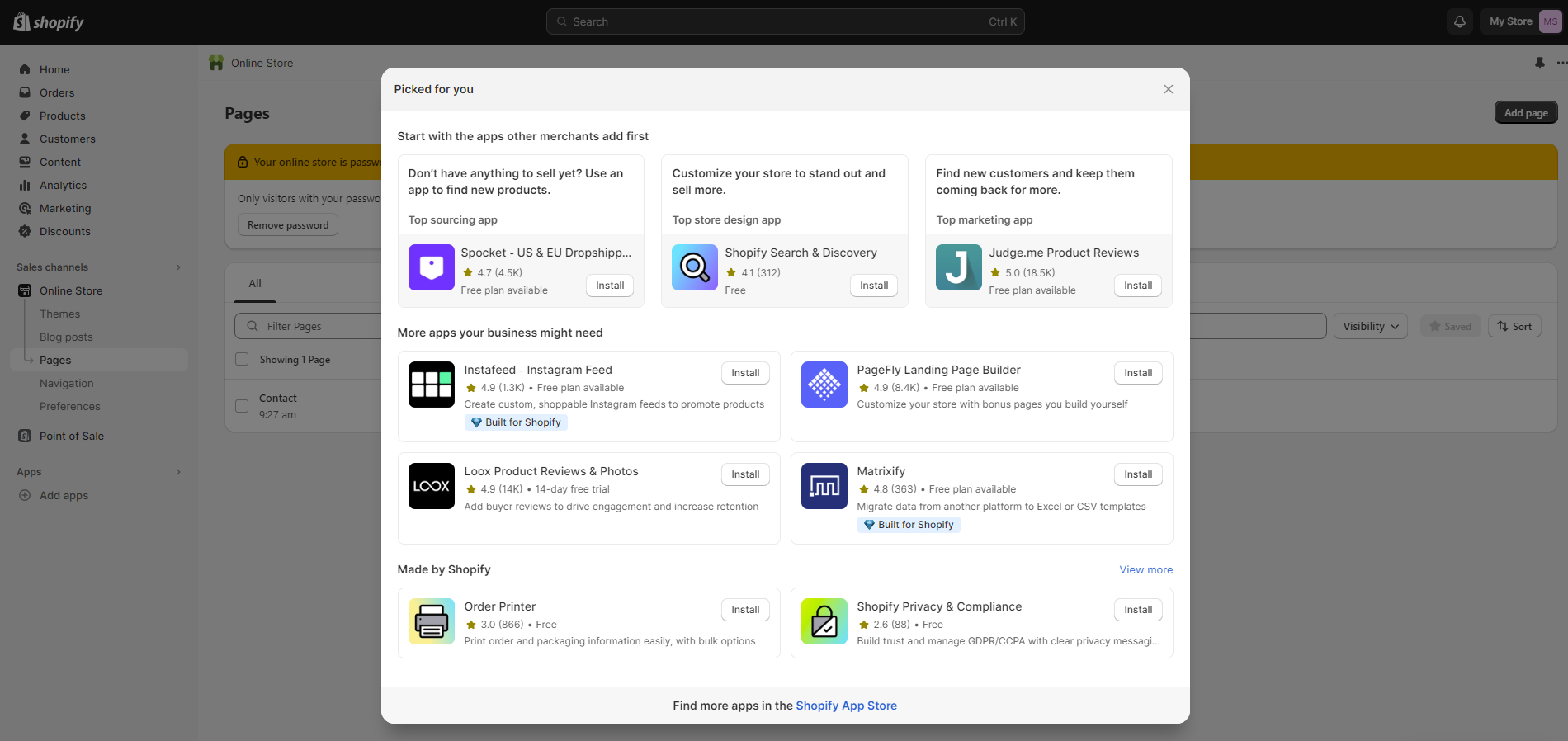The image size is (1568, 741).
Task: Click the Online Store sidebar icon
Action: coord(25,290)
